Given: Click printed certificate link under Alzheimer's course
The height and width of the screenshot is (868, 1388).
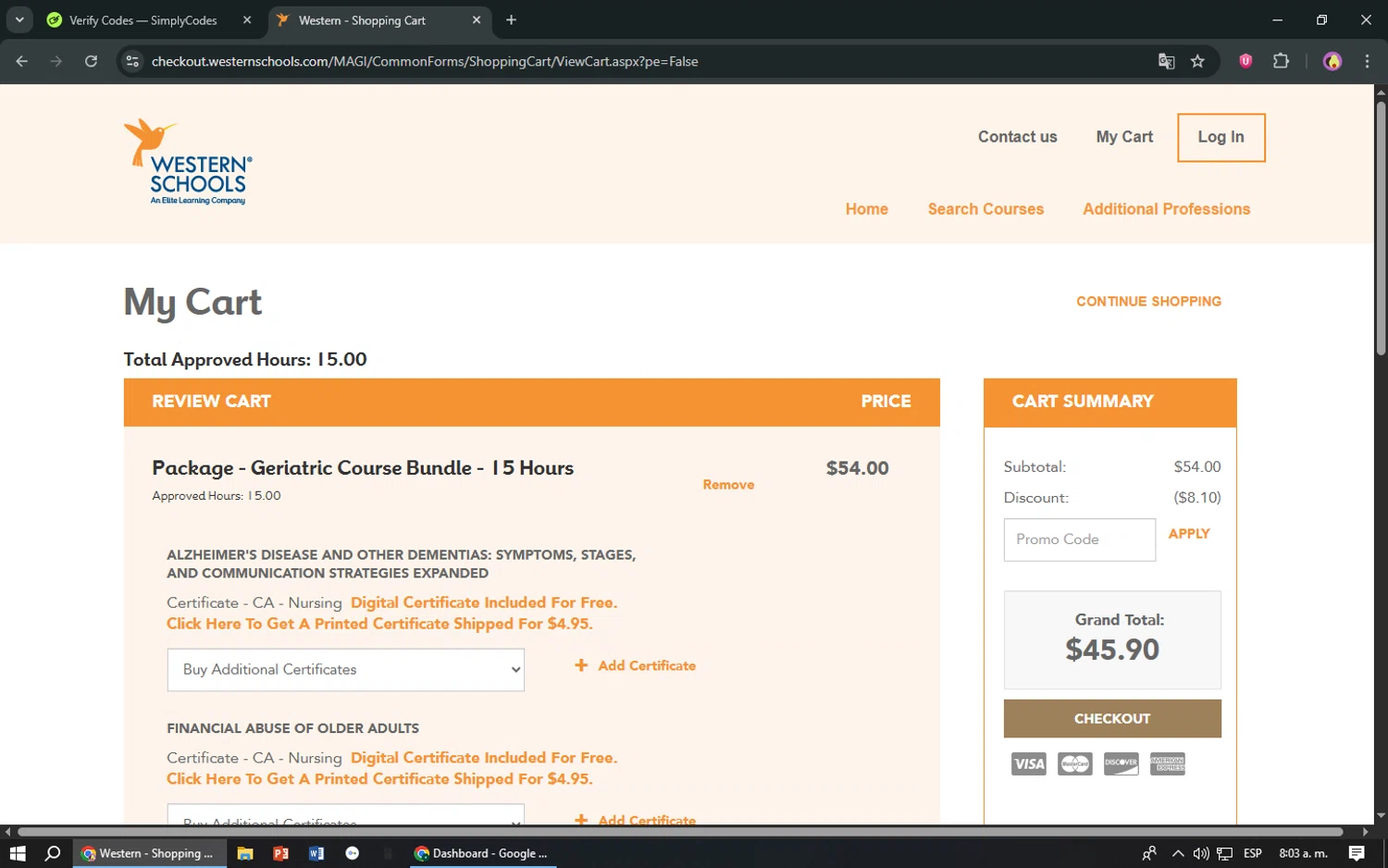Looking at the screenshot, I should click(379, 624).
